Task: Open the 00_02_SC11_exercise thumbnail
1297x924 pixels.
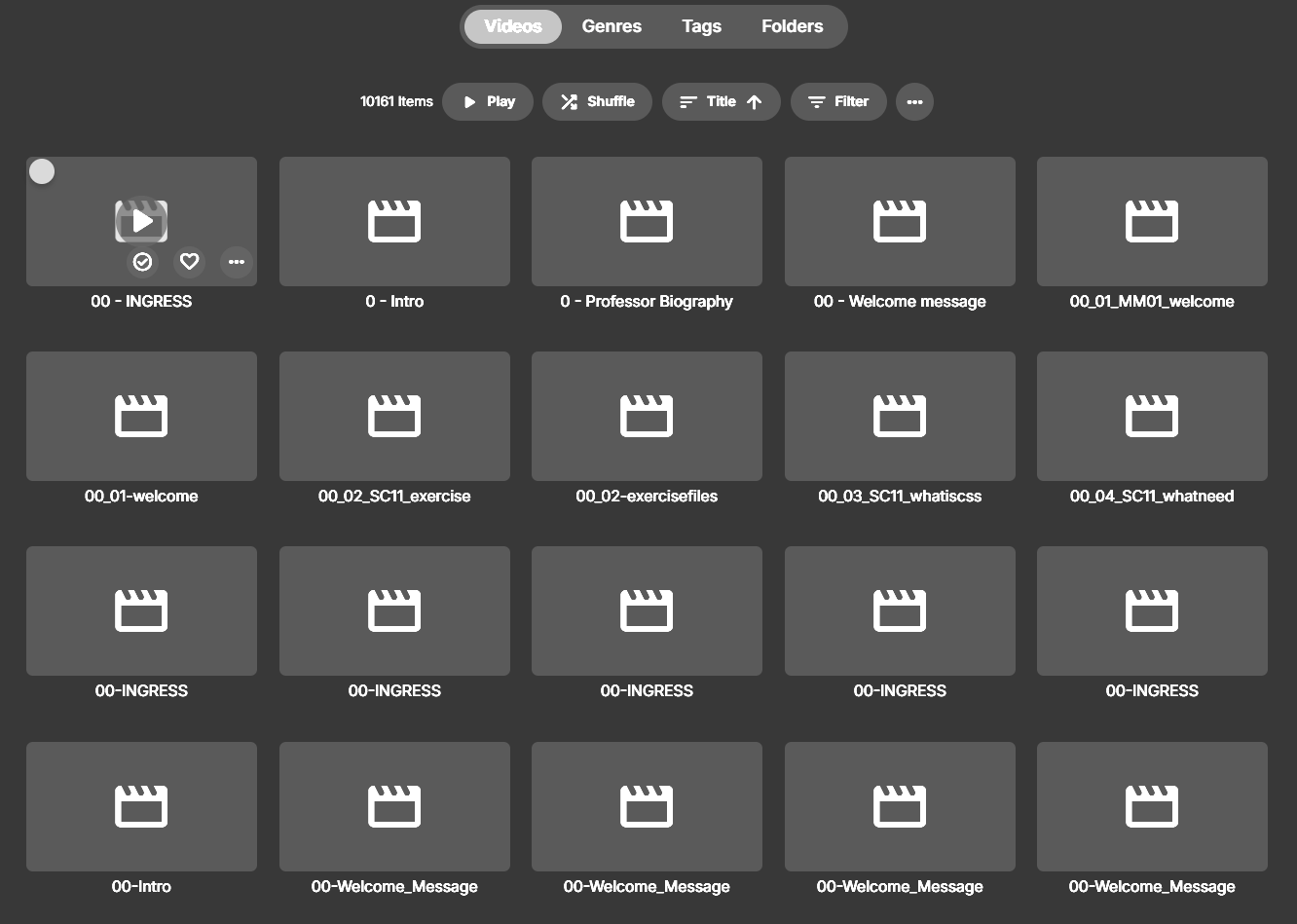Action: [x=394, y=416]
